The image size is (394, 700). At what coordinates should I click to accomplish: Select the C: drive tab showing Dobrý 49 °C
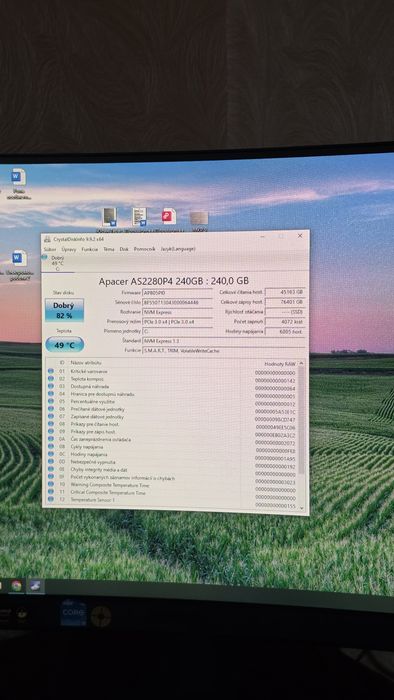pyautogui.click(x=58, y=263)
